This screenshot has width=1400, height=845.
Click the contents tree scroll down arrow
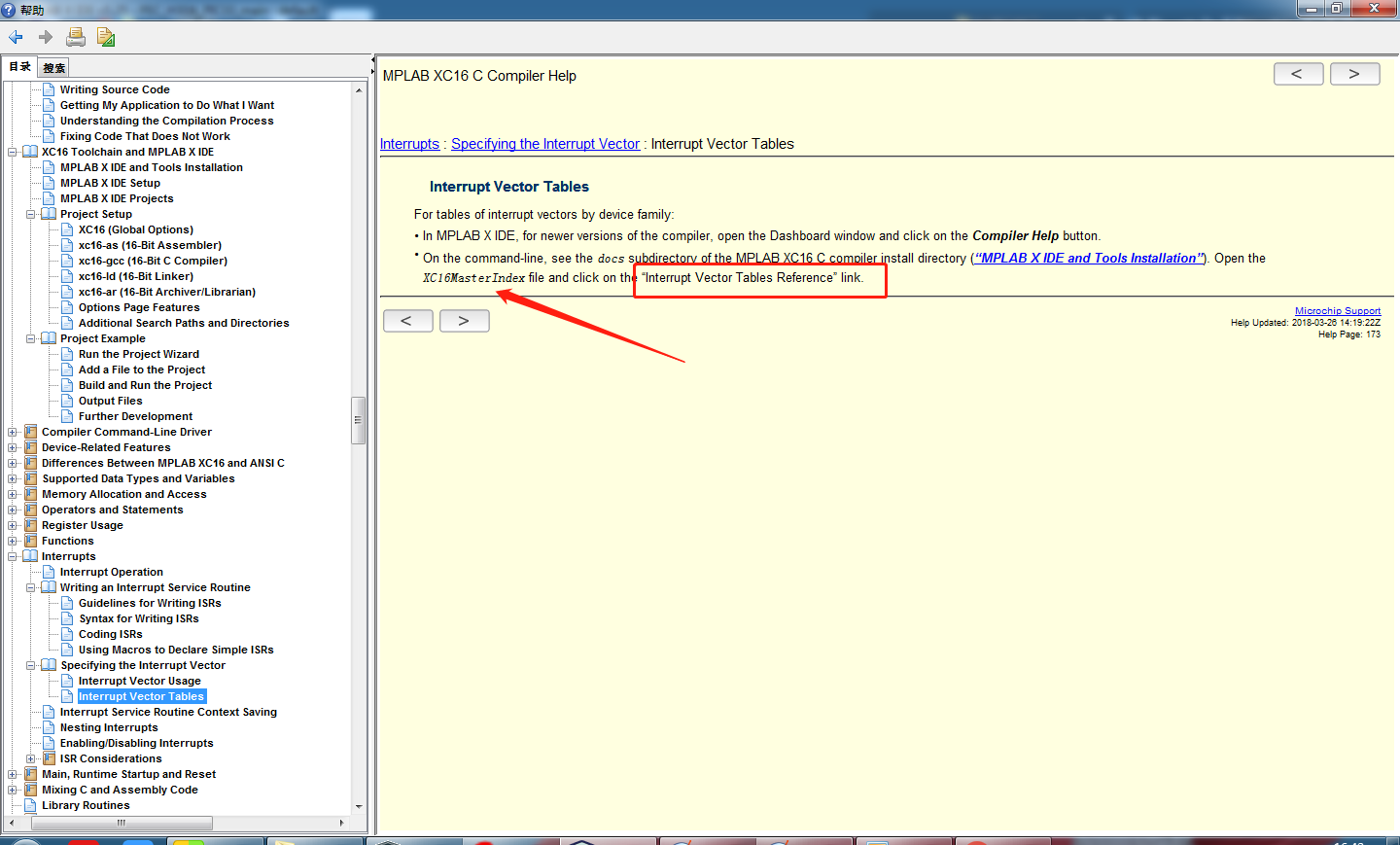click(x=359, y=806)
